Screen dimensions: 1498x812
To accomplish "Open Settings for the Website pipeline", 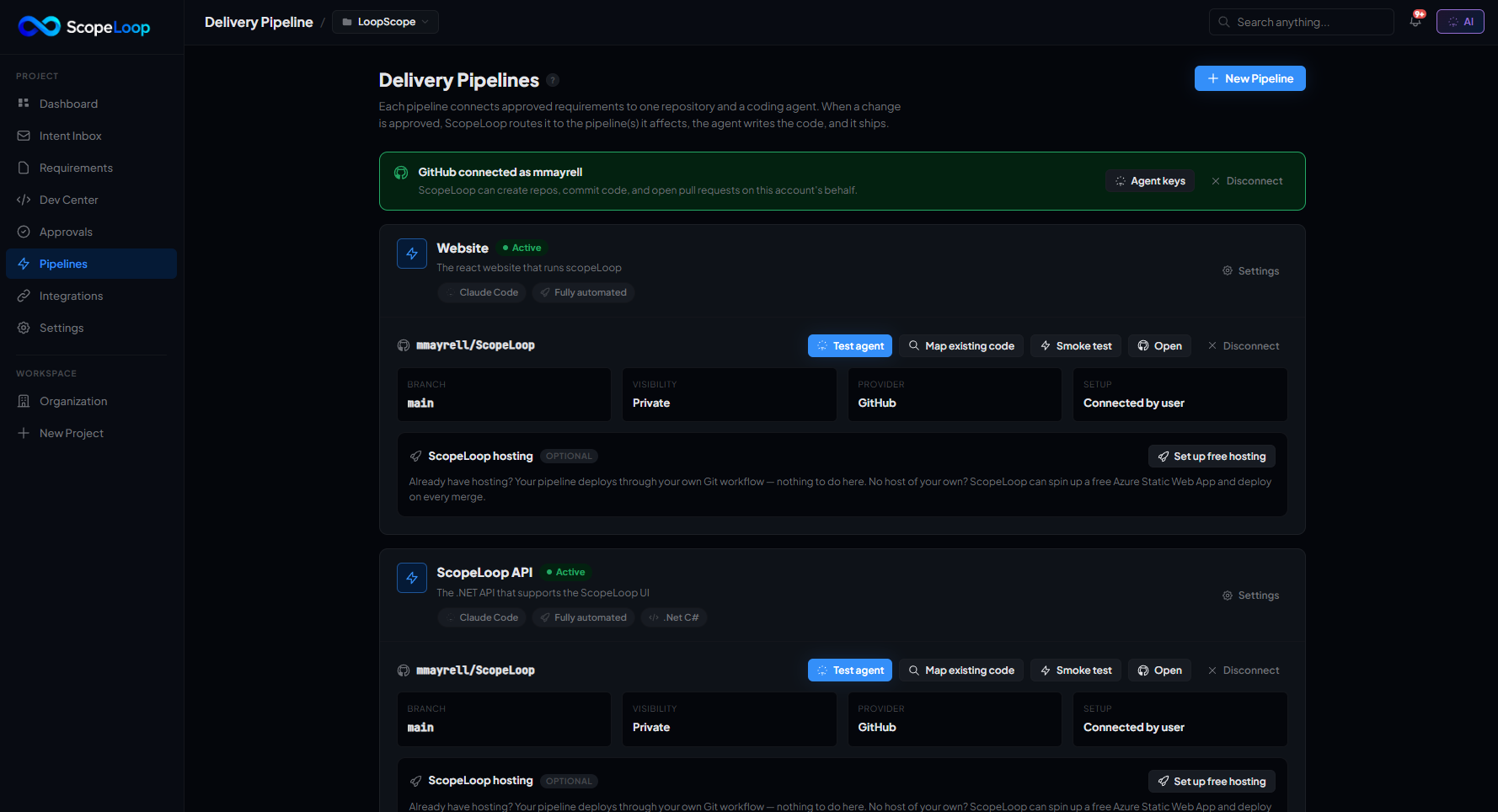I will 1251,271.
